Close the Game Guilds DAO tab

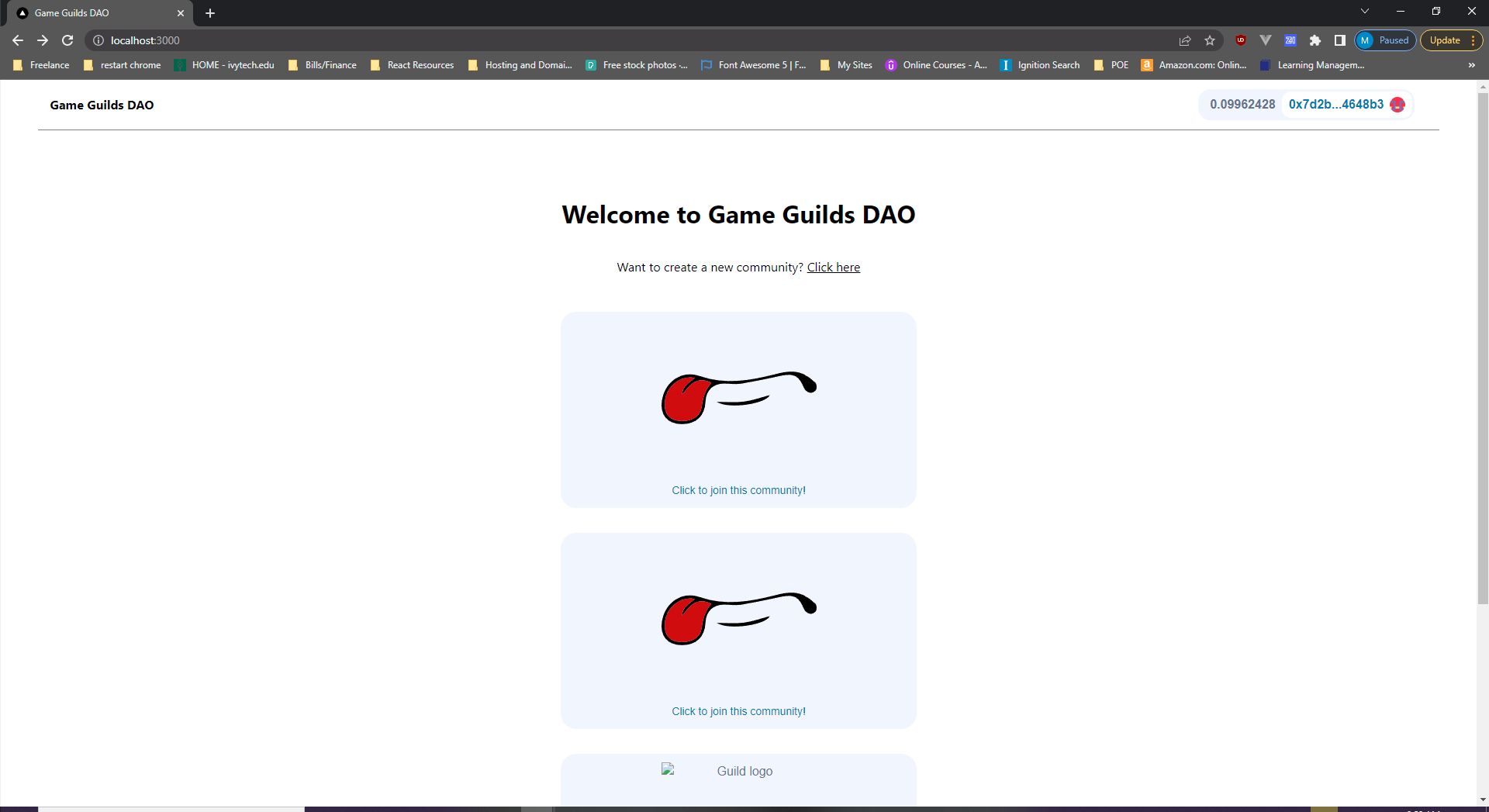[x=181, y=13]
